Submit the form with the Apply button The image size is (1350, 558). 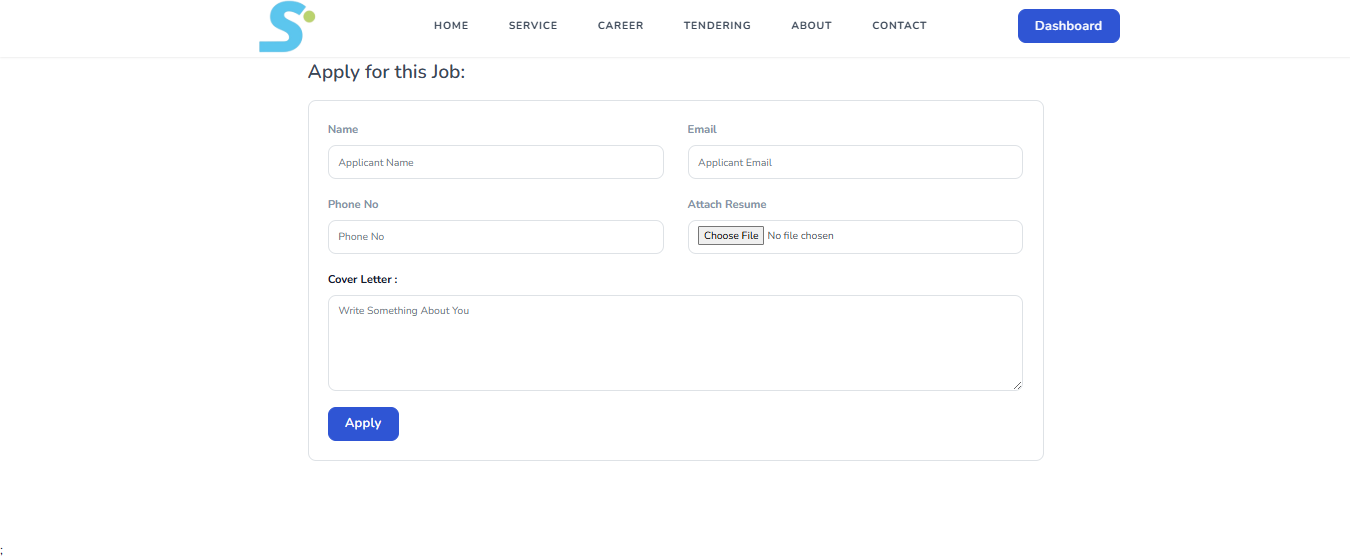363,423
